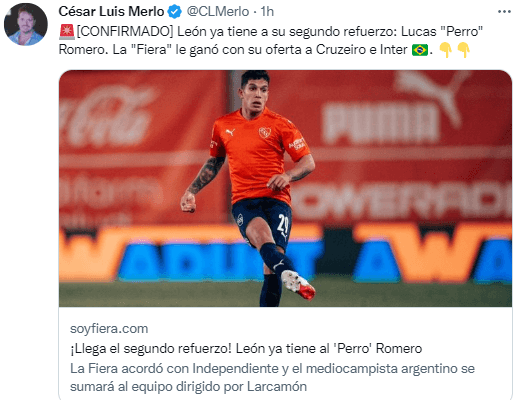Click the first pointing-down hand emoji
This screenshot has width=521, height=400.
click(x=445, y=50)
